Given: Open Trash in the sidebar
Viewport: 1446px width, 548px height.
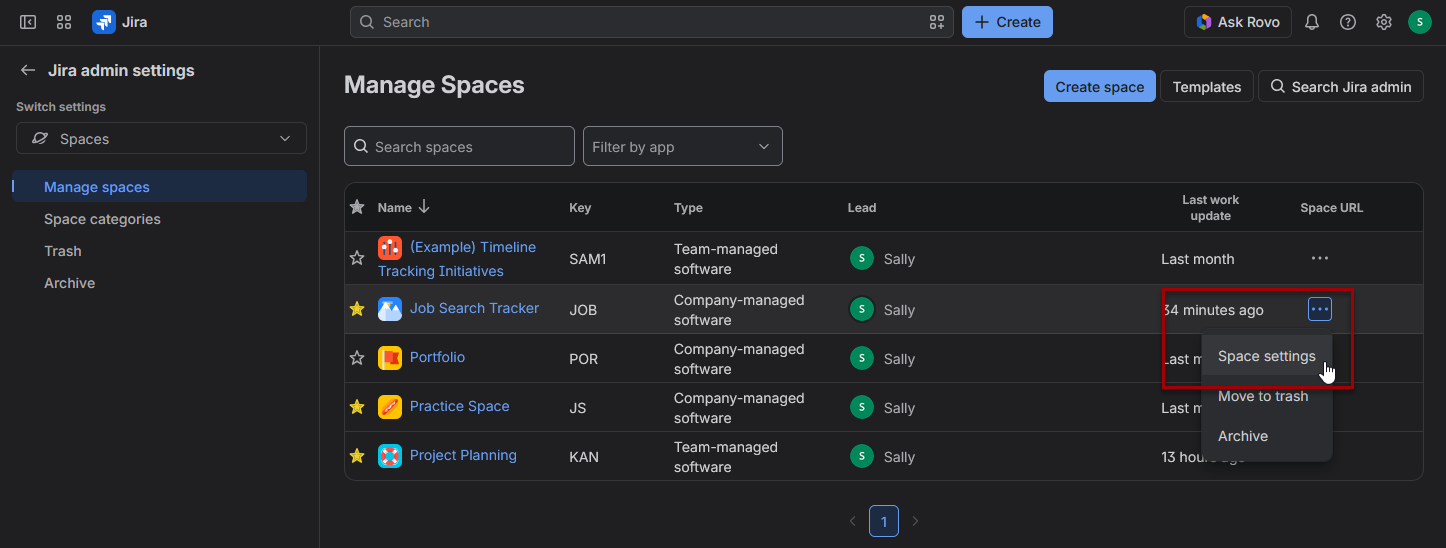Looking at the screenshot, I should (160, 251).
